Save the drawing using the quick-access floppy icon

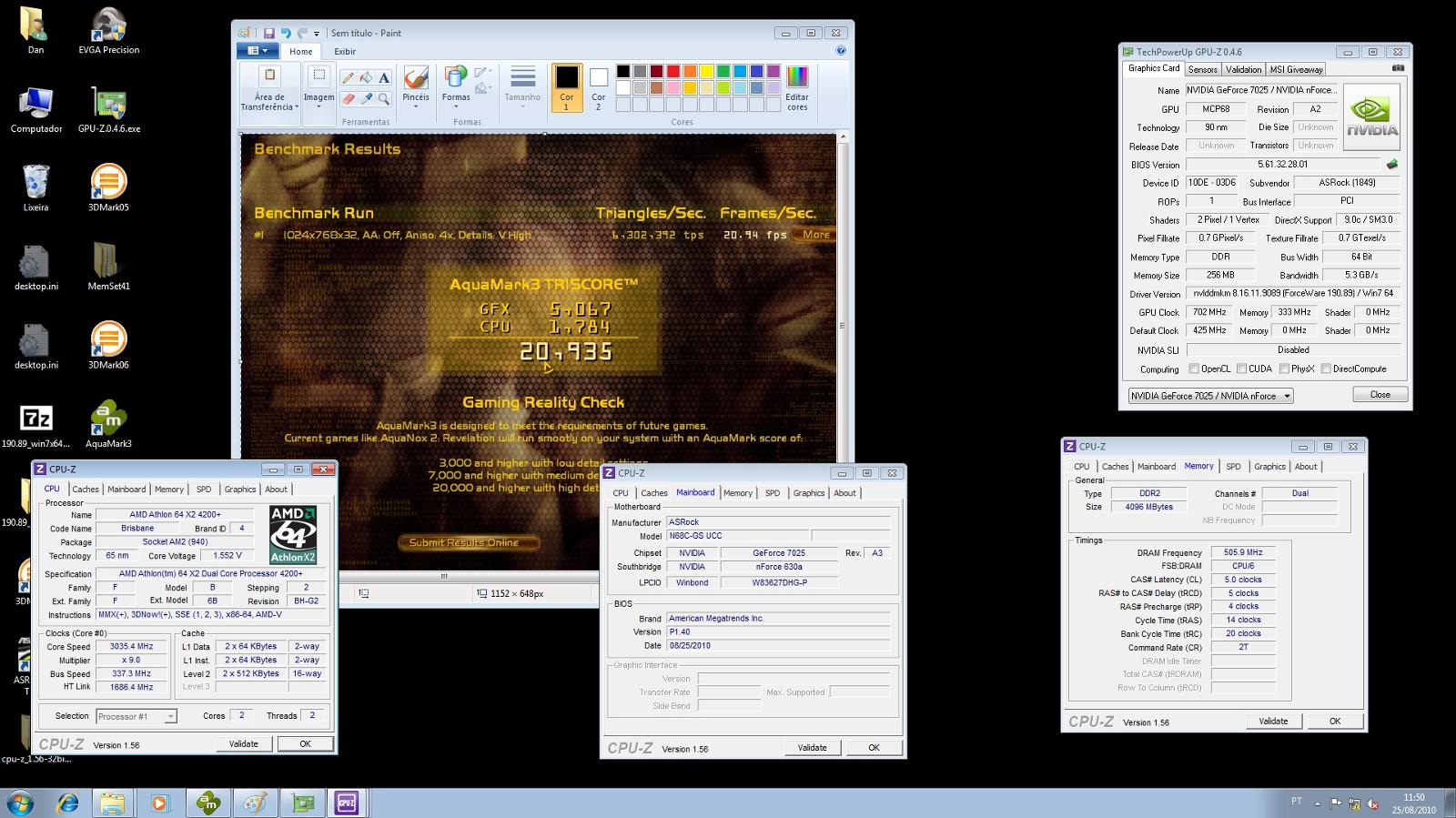tap(268, 34)
